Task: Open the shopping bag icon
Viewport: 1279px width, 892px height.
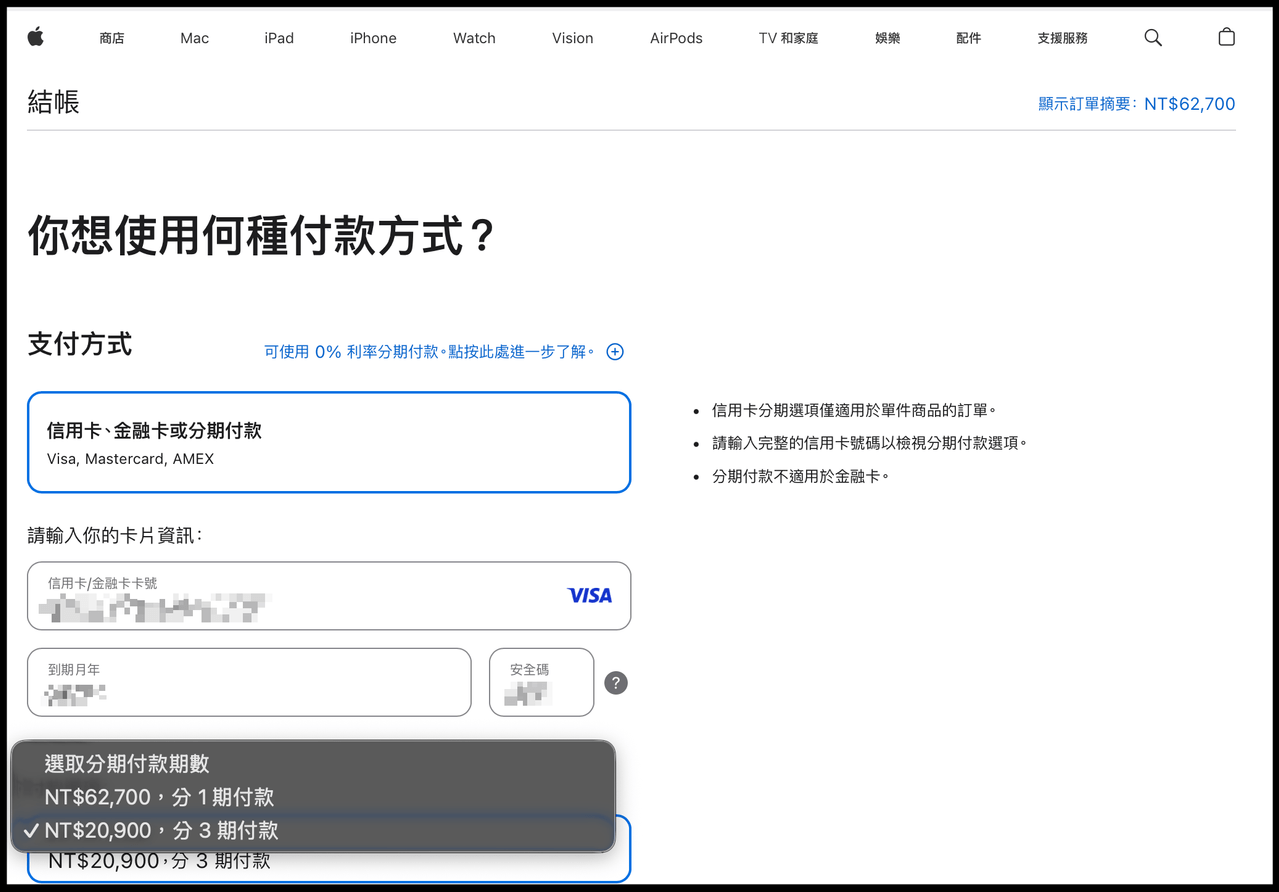Action: click(x=1227, y=37)
